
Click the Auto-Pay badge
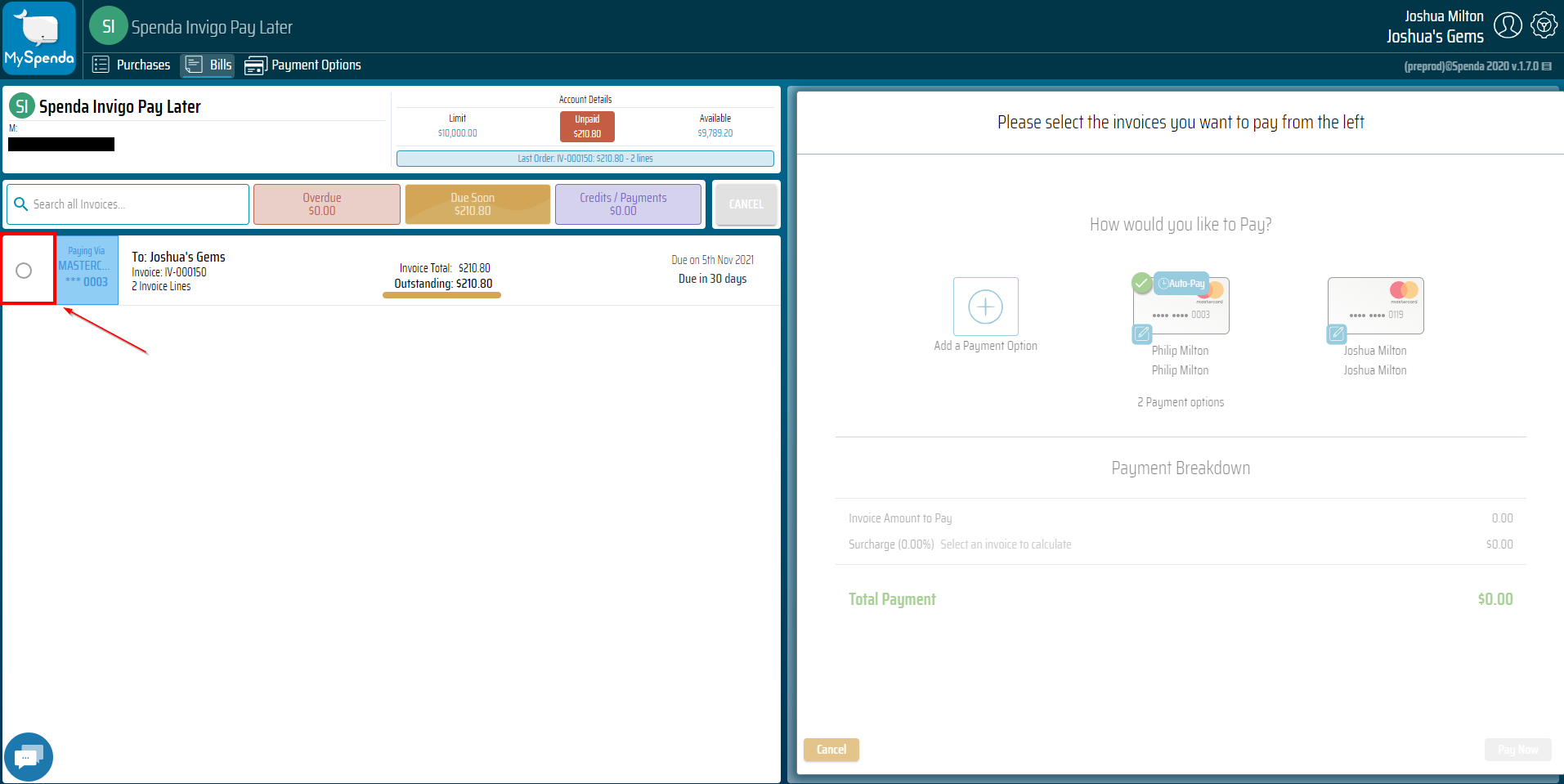[1181, 284]
